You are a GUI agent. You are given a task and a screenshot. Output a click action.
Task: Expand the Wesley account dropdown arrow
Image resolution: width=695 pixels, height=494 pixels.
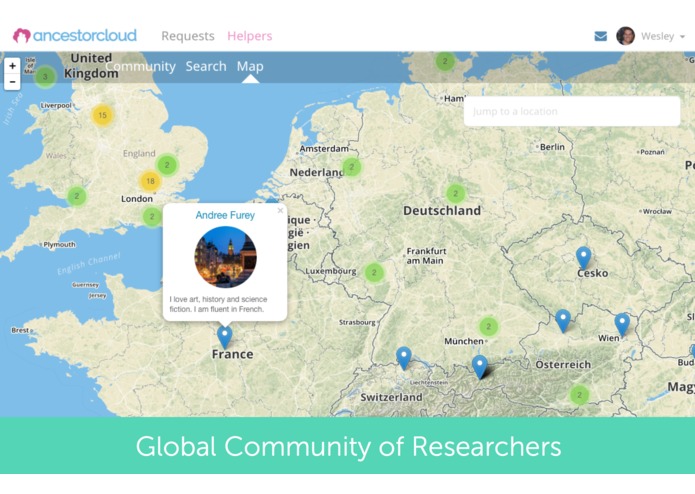[x=683, y=37]
